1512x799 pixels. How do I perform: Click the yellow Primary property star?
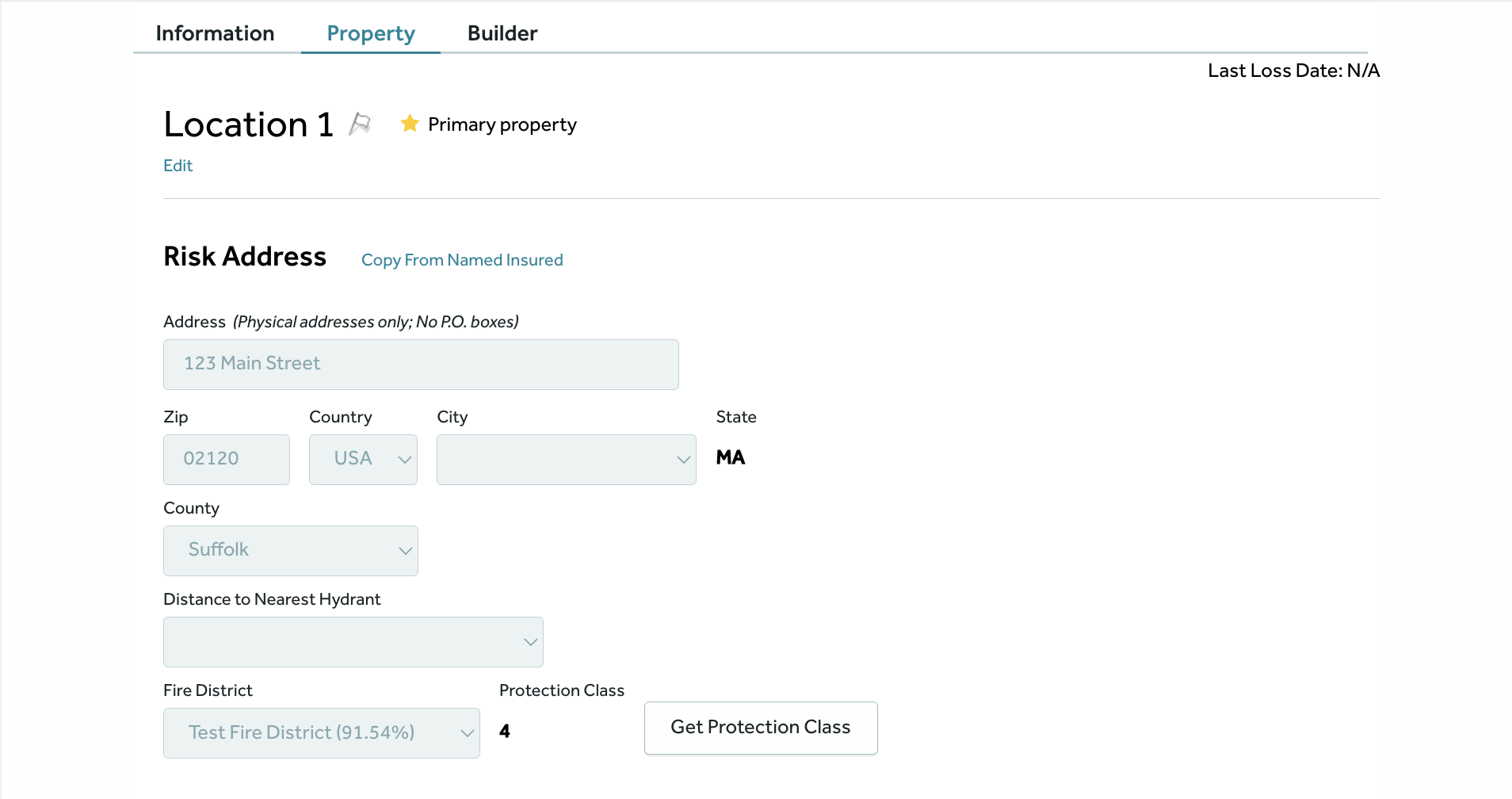410,124
